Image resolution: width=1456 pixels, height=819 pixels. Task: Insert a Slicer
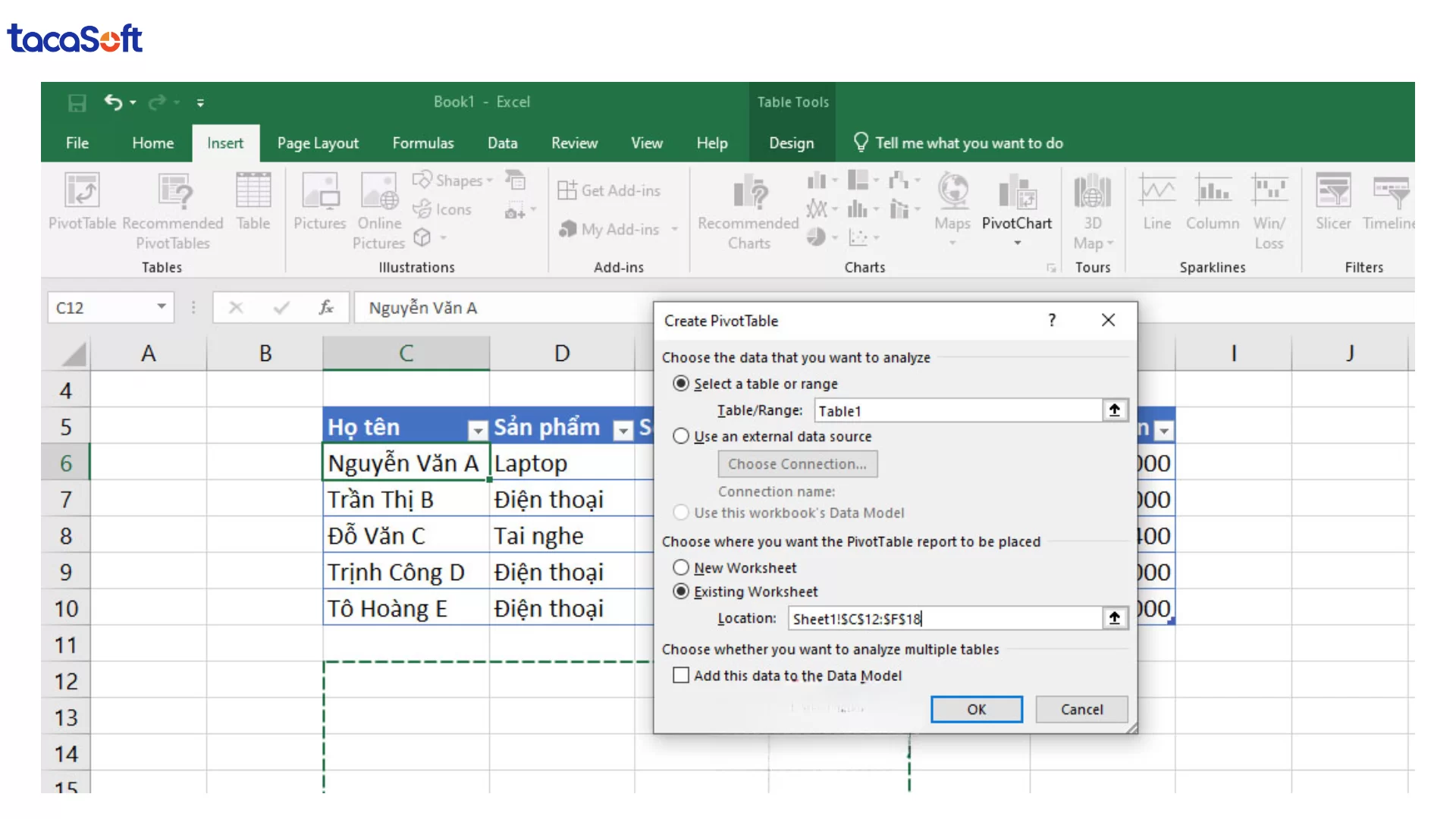click(1332, 205)
